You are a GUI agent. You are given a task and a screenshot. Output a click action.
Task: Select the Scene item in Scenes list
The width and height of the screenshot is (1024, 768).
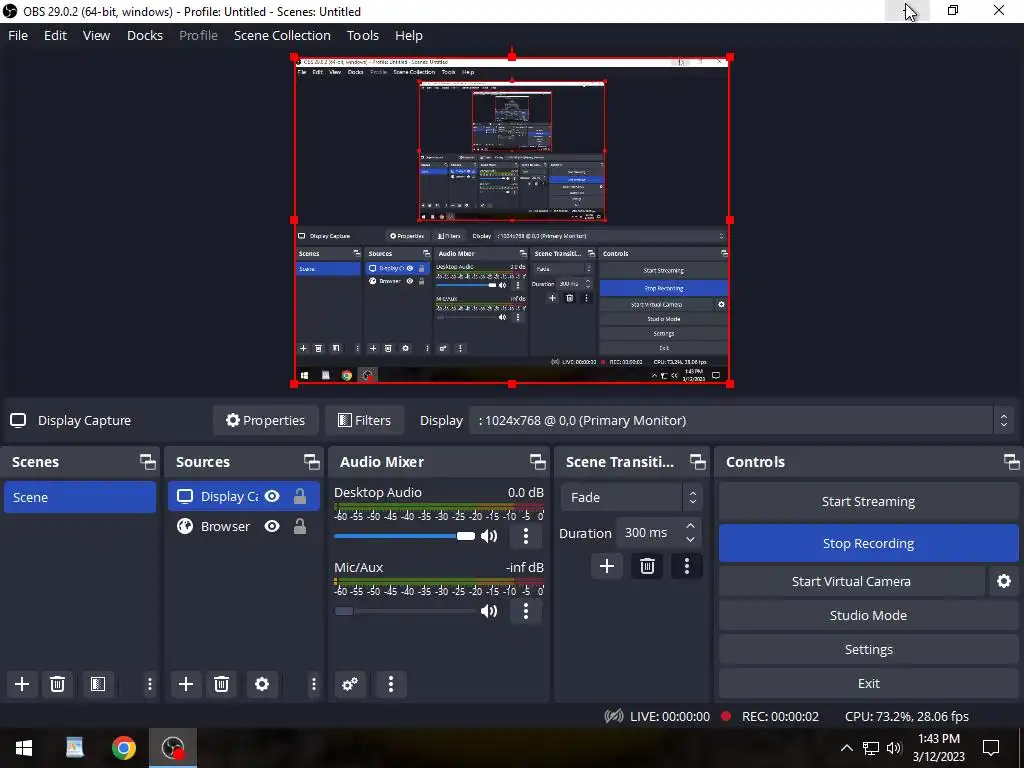click(80, 497)
